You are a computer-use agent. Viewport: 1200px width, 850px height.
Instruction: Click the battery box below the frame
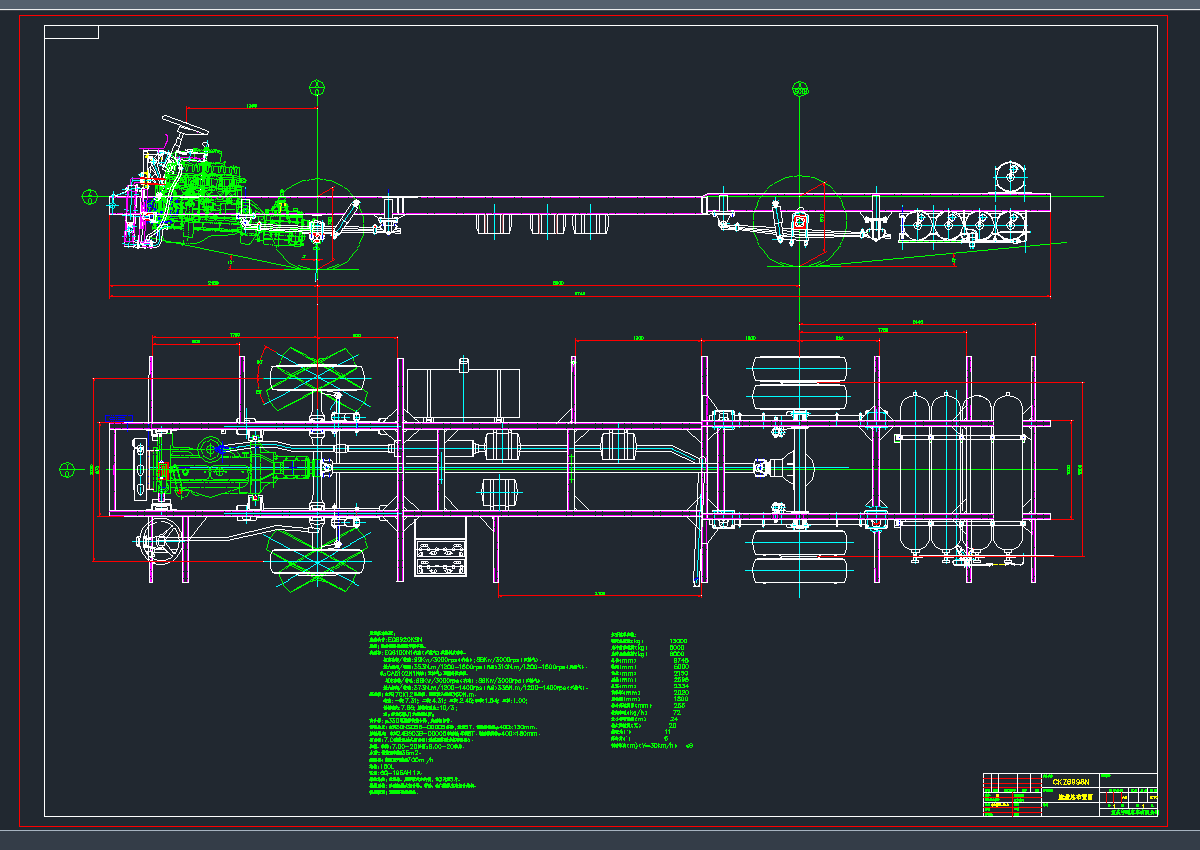click(440, 549)
